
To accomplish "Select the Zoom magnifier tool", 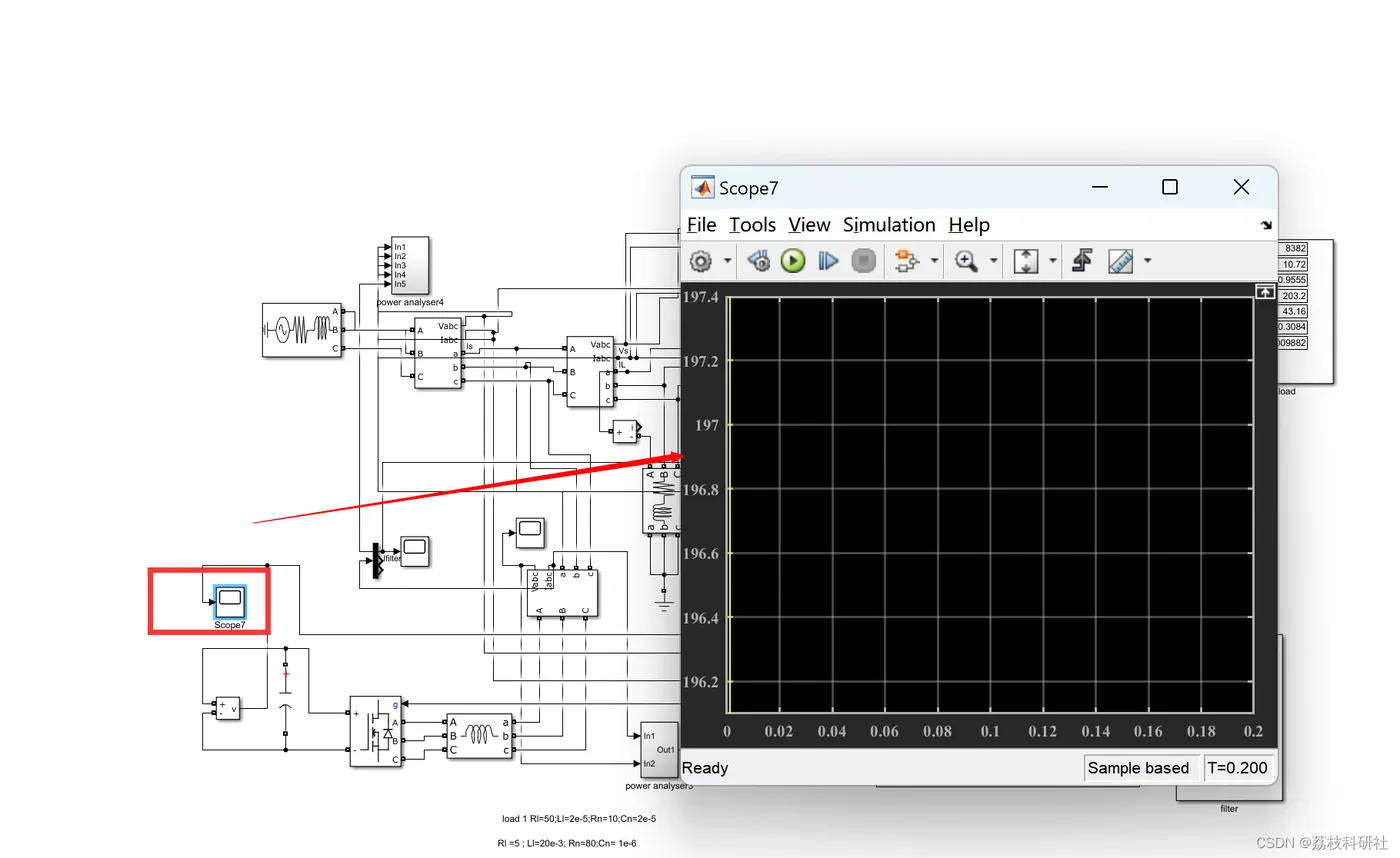I will [x=966, y=261].
